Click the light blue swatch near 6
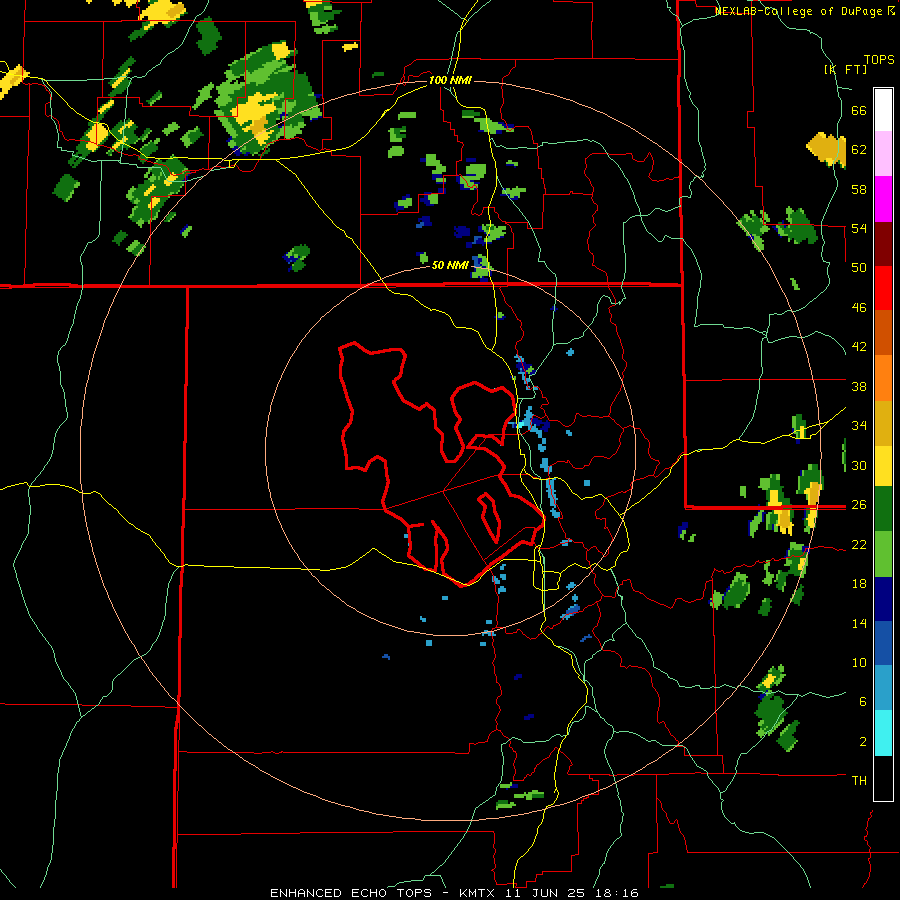 pos(883,688)
